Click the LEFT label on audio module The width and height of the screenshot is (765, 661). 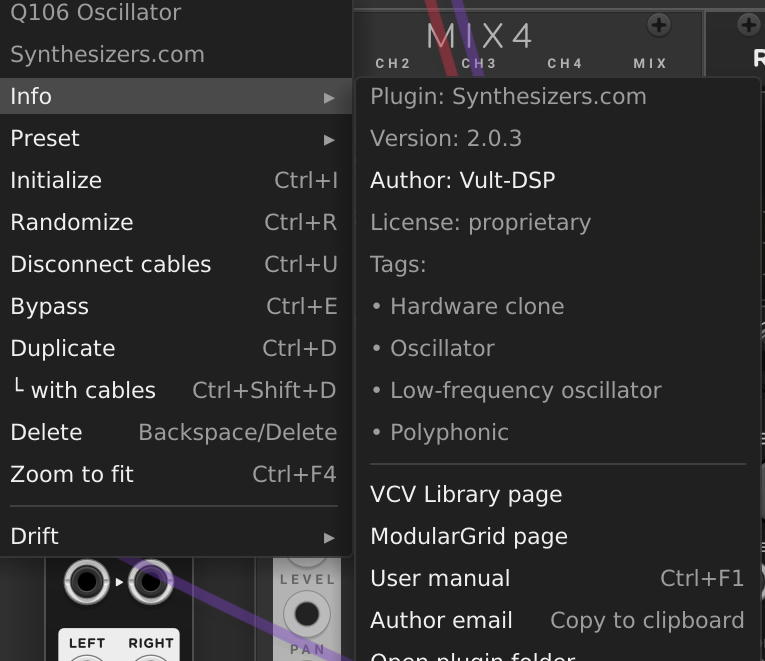tap(87, 643)
